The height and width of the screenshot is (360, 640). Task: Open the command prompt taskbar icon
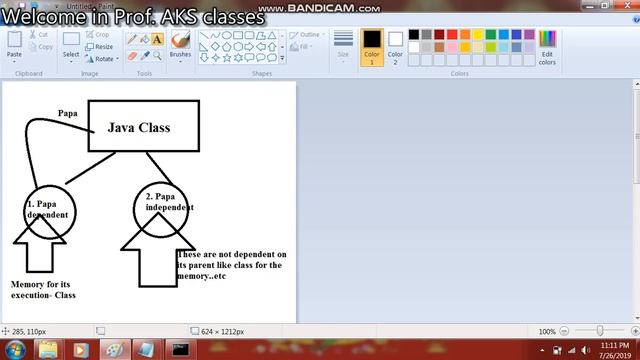(x=180, y=350)
